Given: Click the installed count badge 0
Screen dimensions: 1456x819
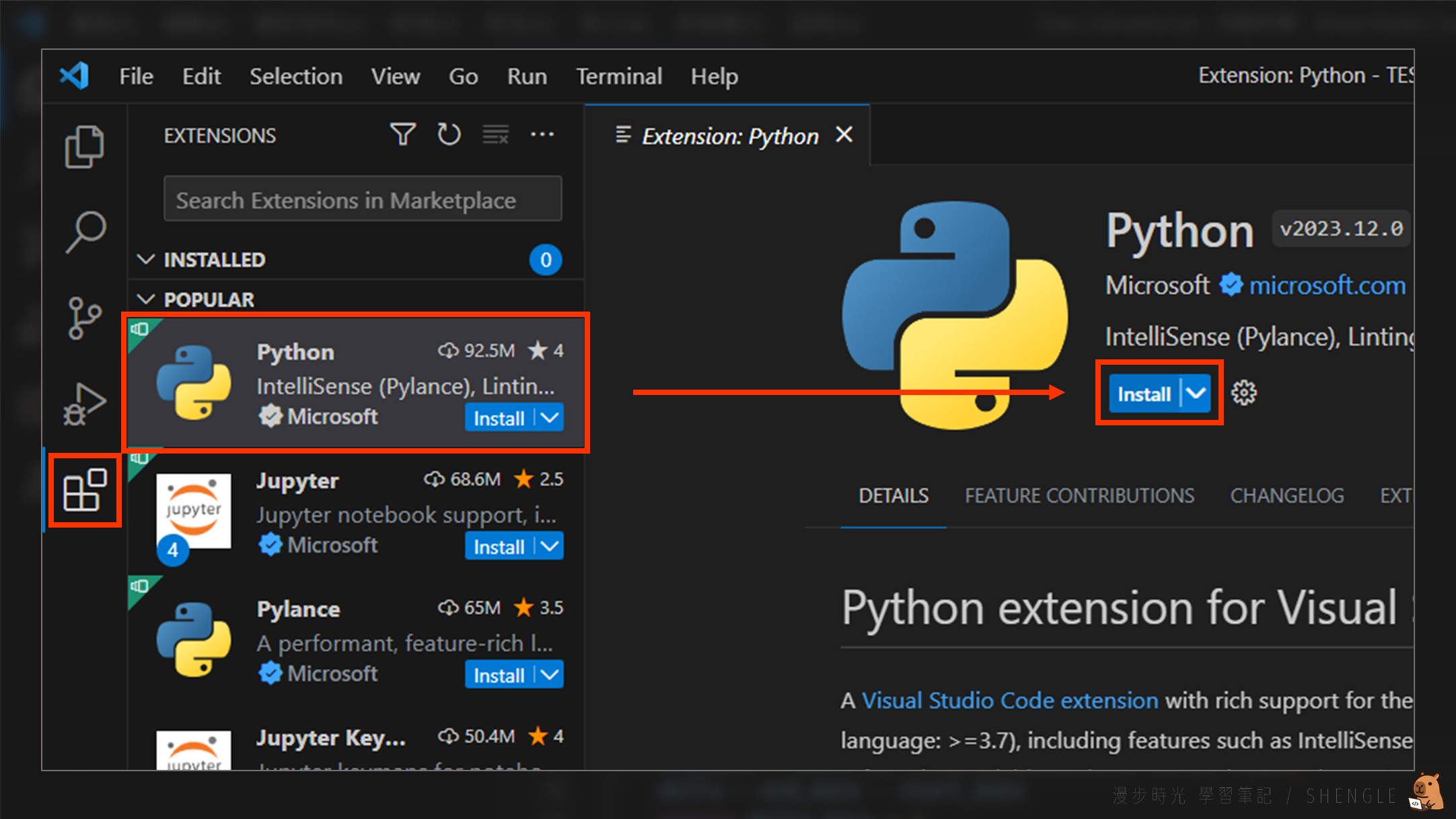Looking at the screenshot, I should point(546,260).
